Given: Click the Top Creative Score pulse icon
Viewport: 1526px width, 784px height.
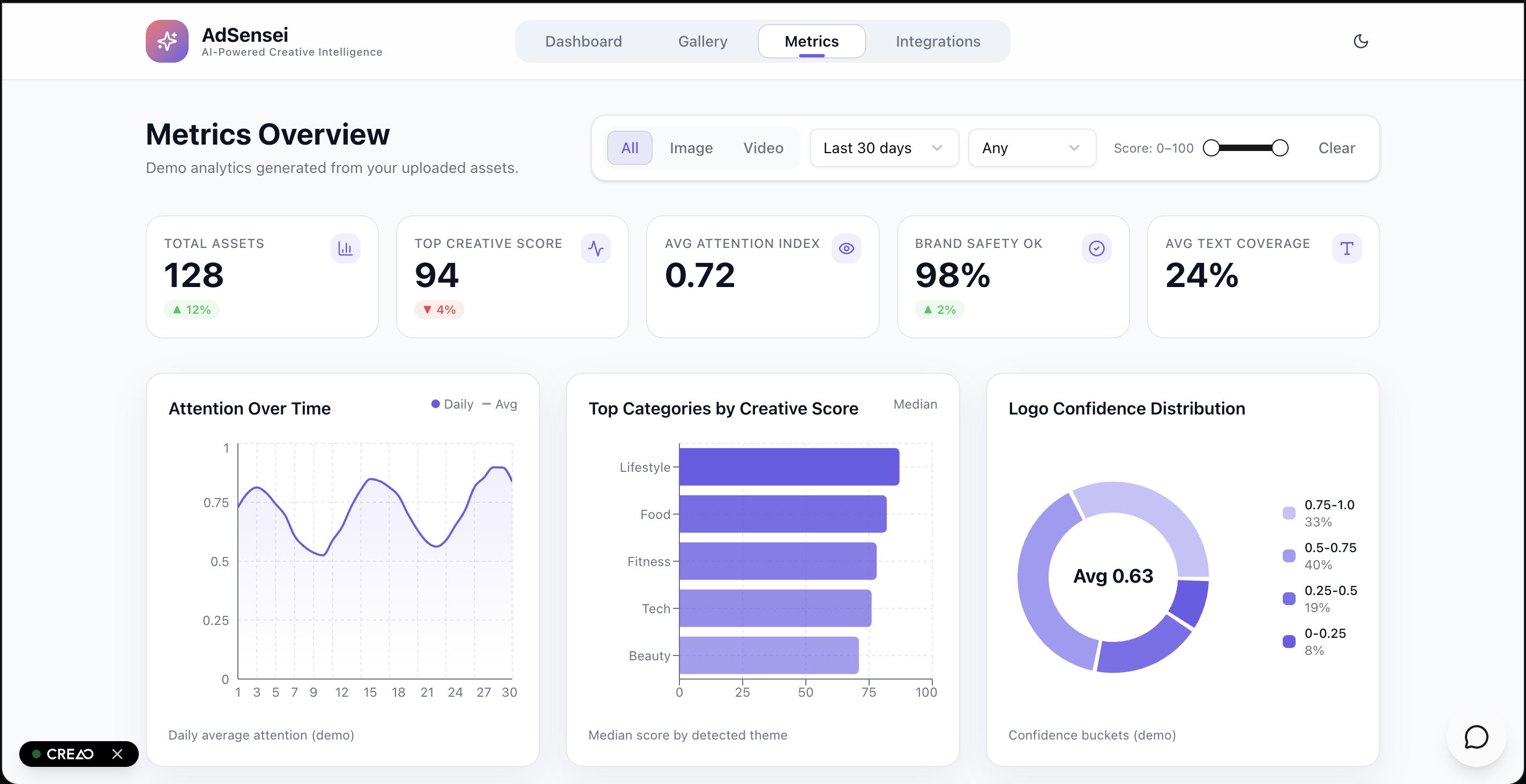Looking at the screenshot, I should point(595,248).
